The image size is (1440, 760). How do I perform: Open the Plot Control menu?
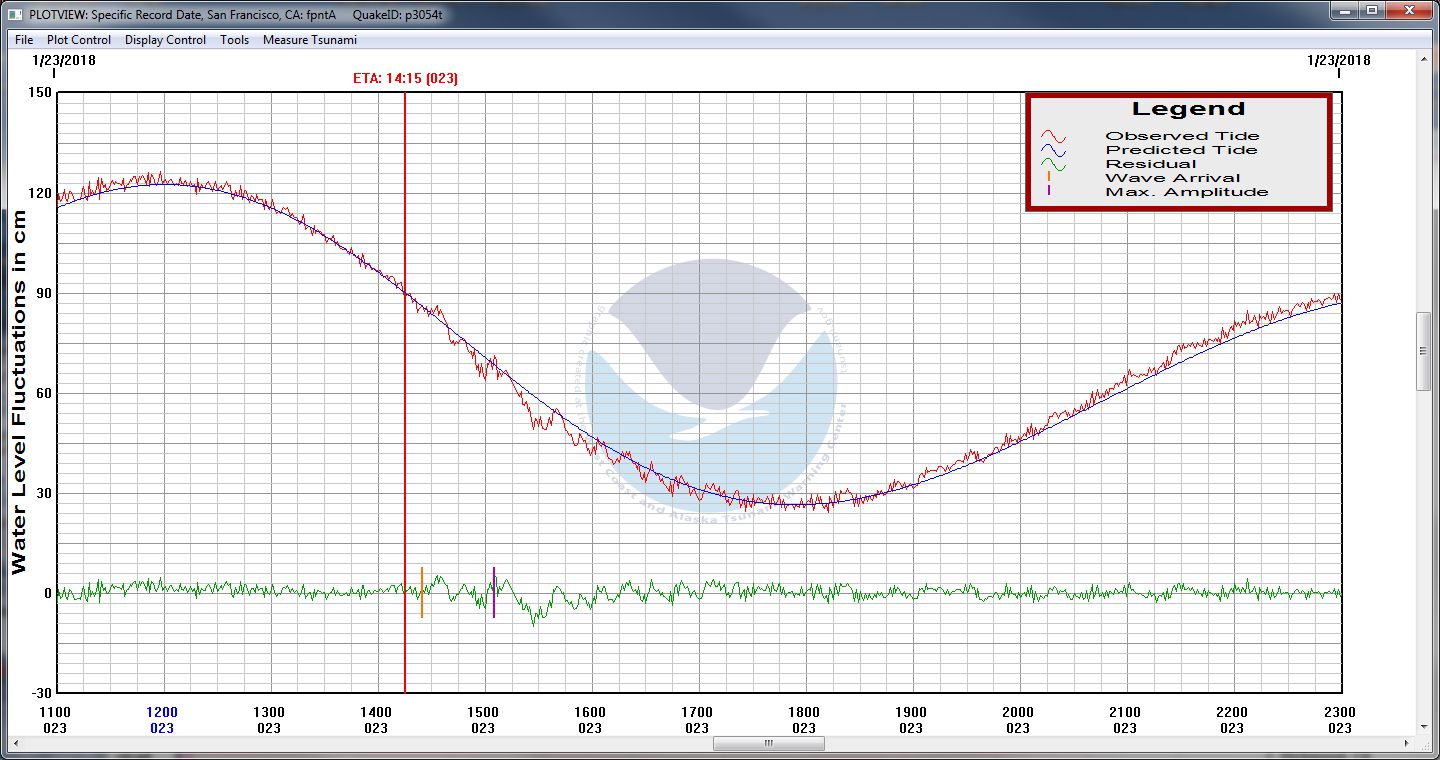pos(79,40)
